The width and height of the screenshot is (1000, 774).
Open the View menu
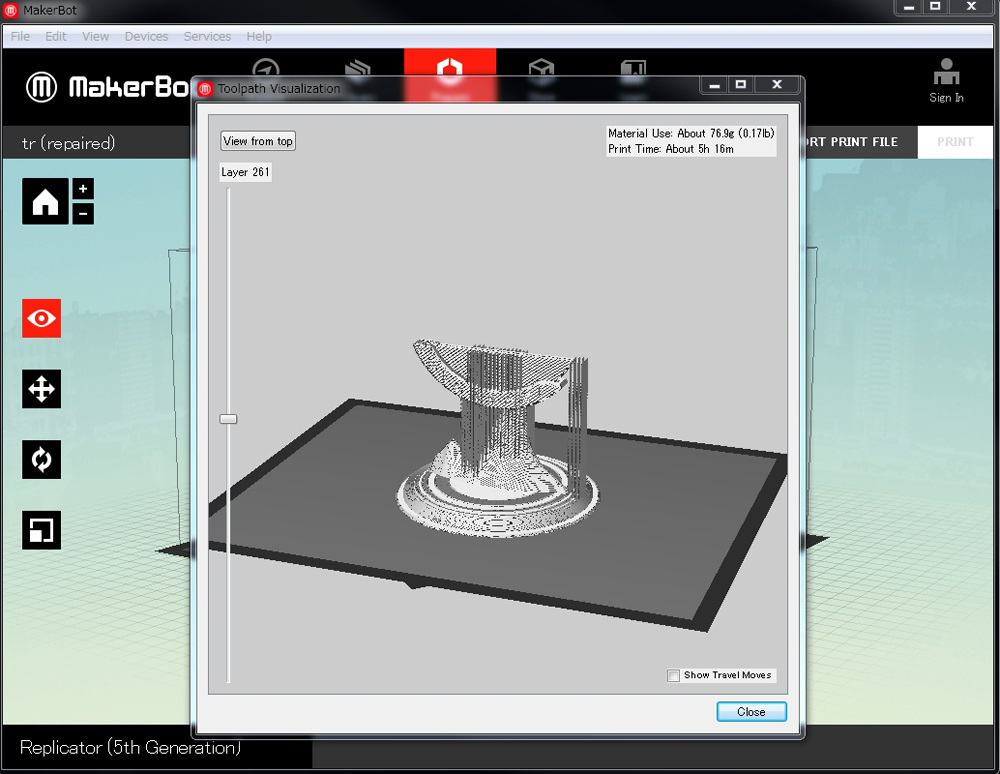[96, 36]
